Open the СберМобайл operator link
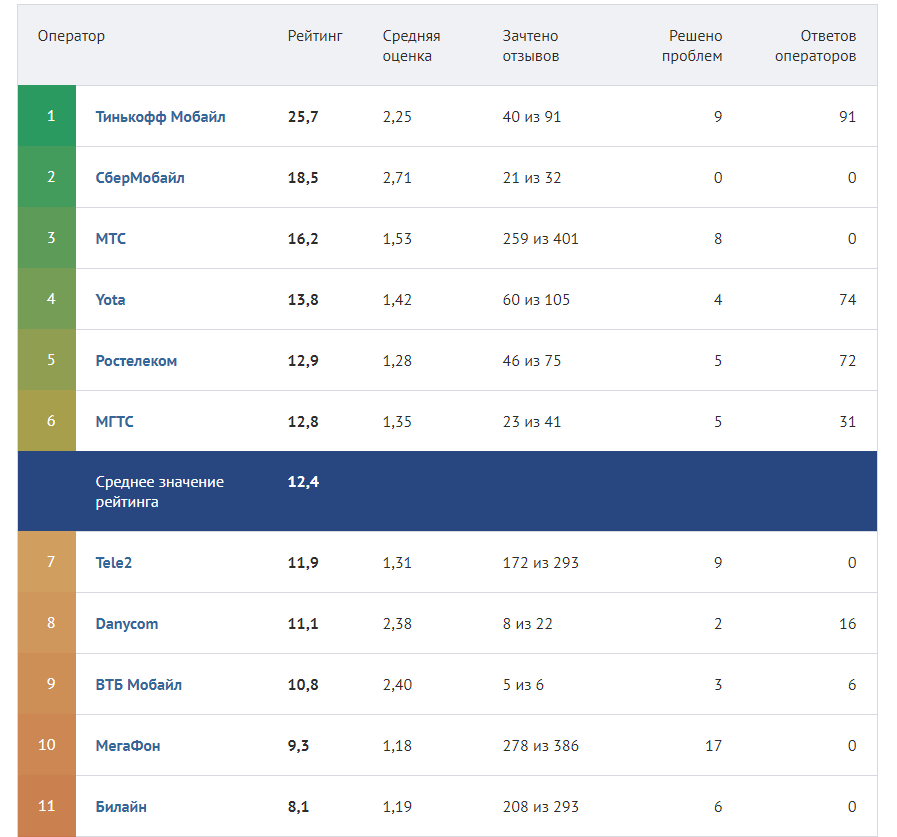 [x=140, y=178]
